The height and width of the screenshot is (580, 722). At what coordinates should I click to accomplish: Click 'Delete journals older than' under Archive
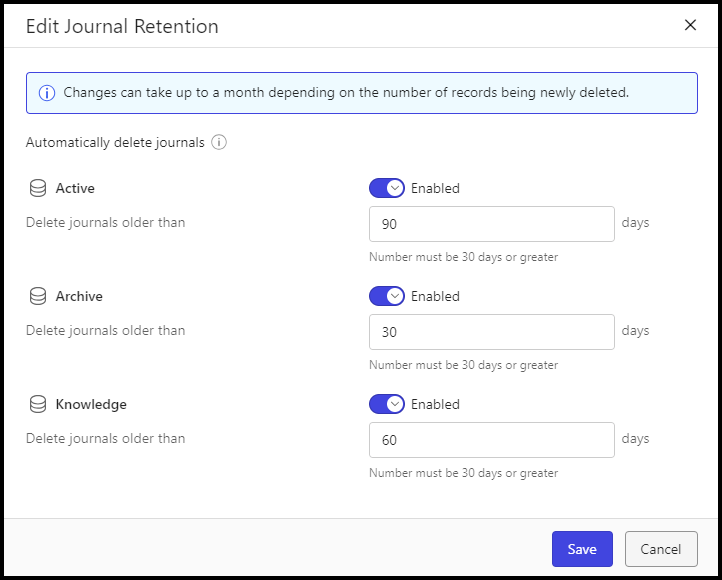pos(105,331)
